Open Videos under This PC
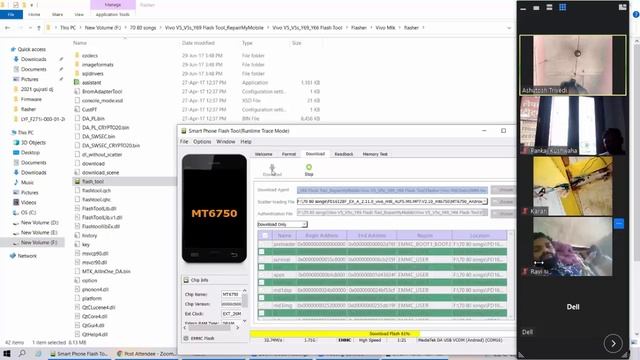The width and height of the screenshot is (640, 360). click(28, 202)
